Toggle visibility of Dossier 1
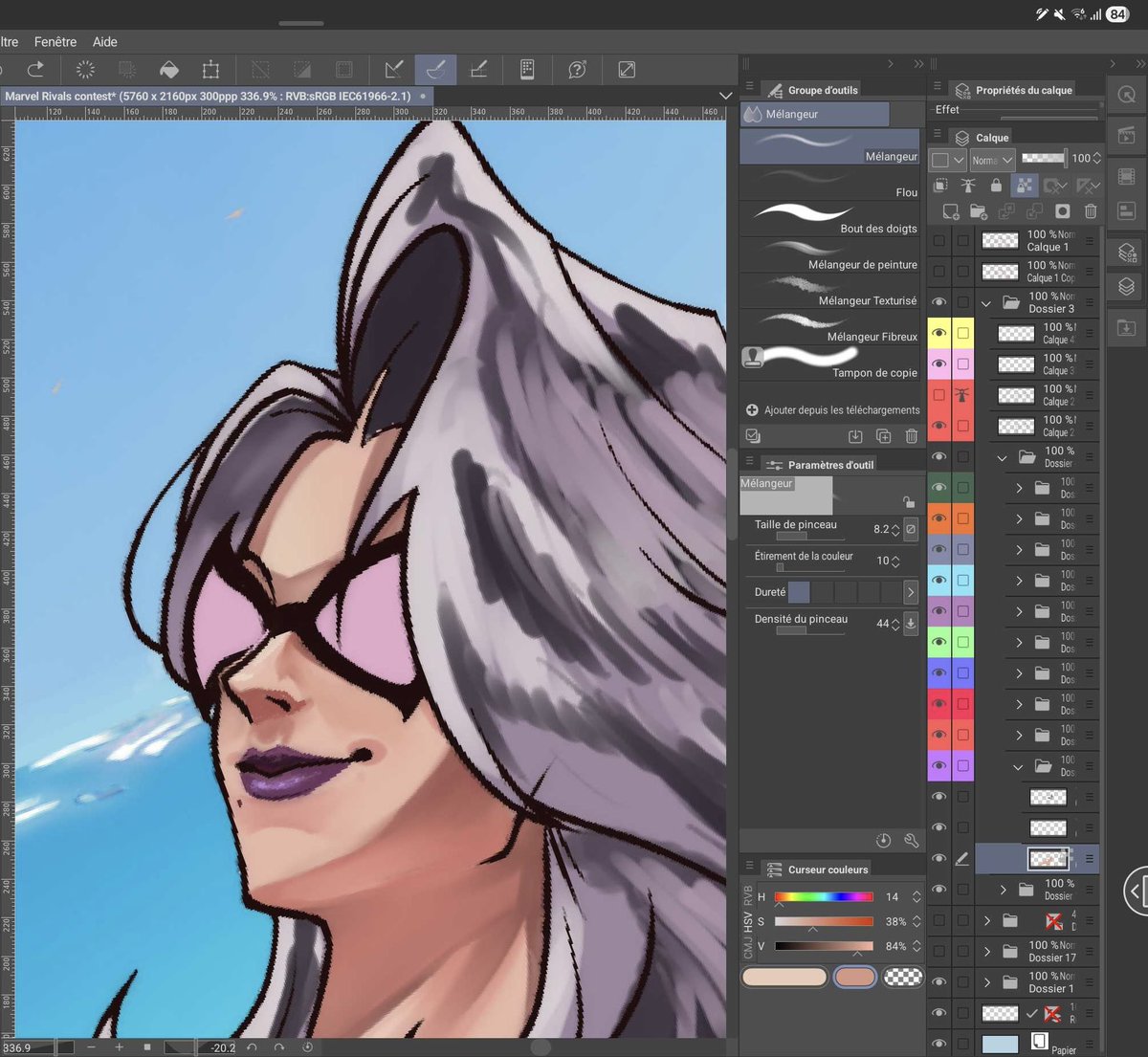 (938, 981)
